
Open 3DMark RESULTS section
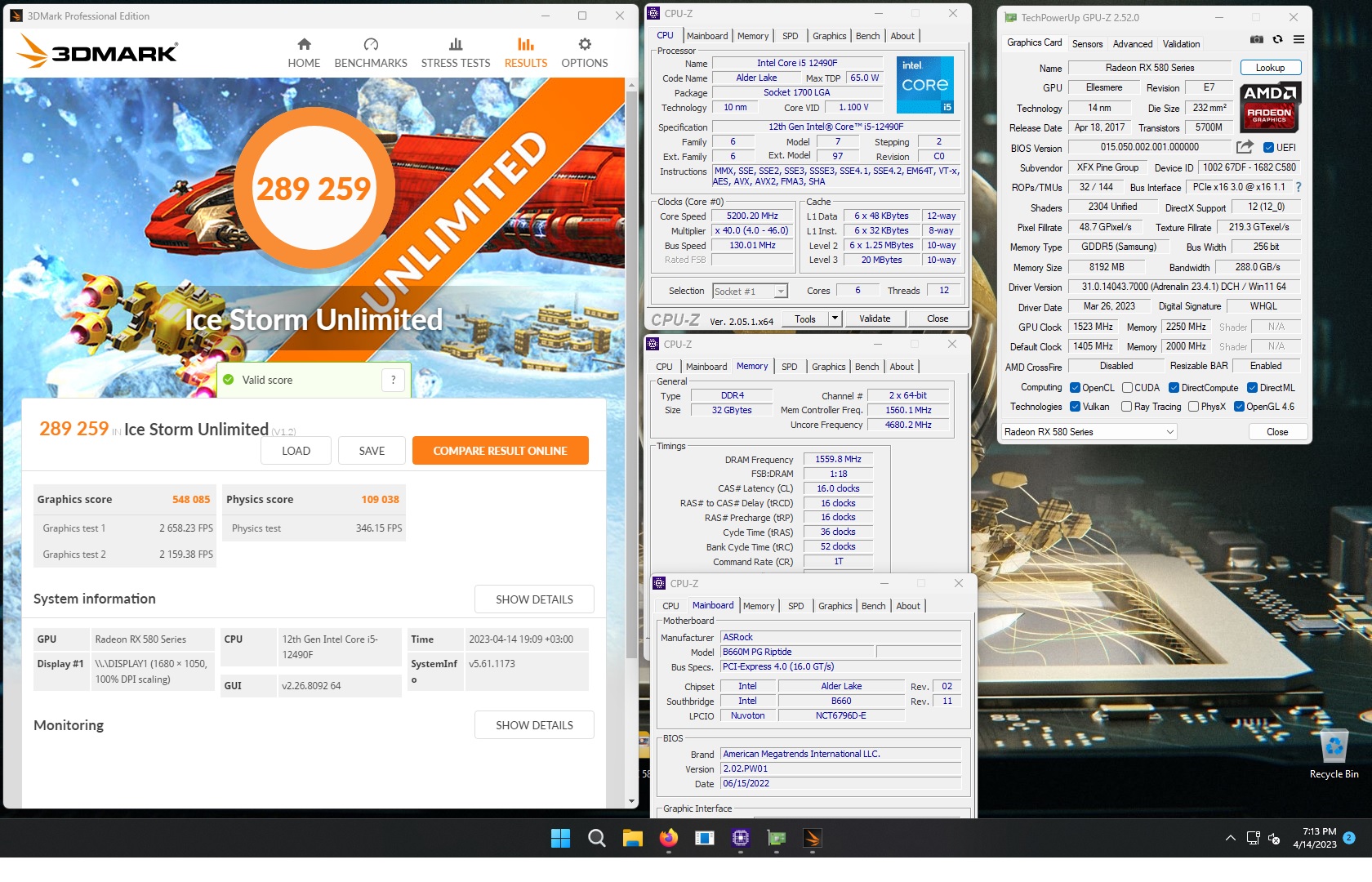[526, 53]
